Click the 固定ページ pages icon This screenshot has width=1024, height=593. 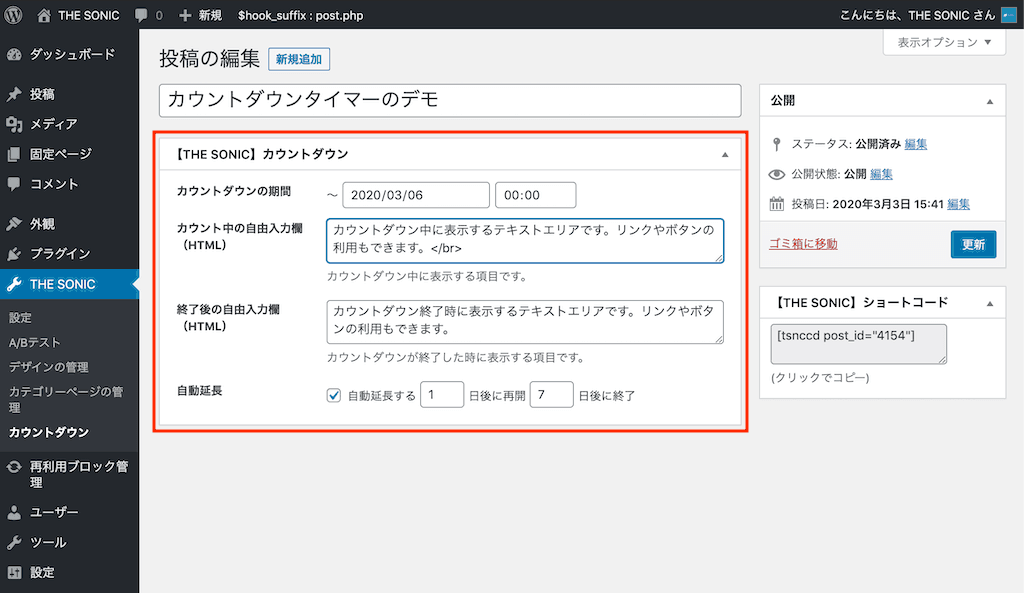point(14,154)
